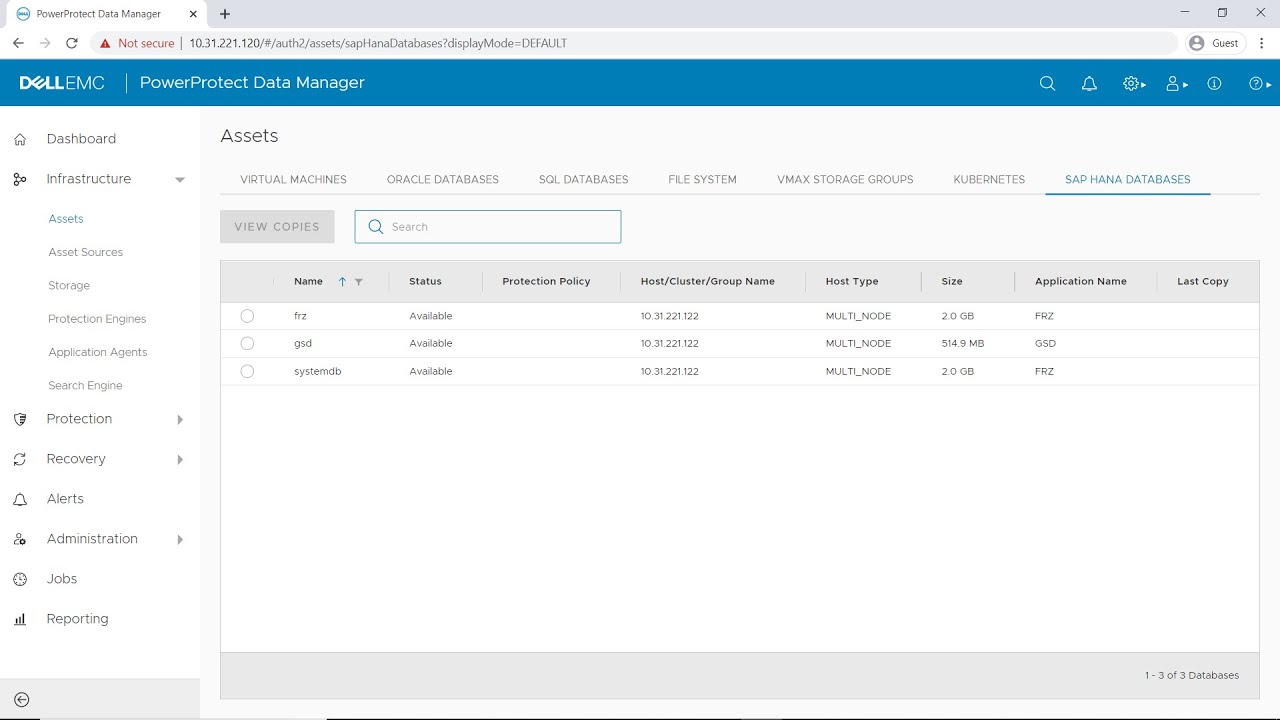This screenshot has width=1280, height=720.
Task: Open Assets in the sidebar
Action: point(66,219)
